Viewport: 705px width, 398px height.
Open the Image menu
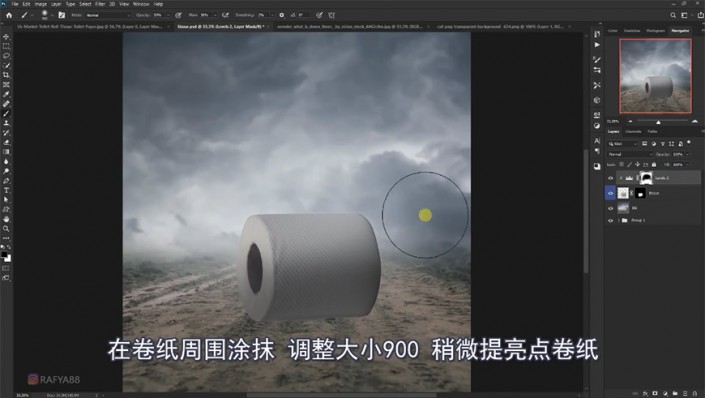tap(40, 4)
